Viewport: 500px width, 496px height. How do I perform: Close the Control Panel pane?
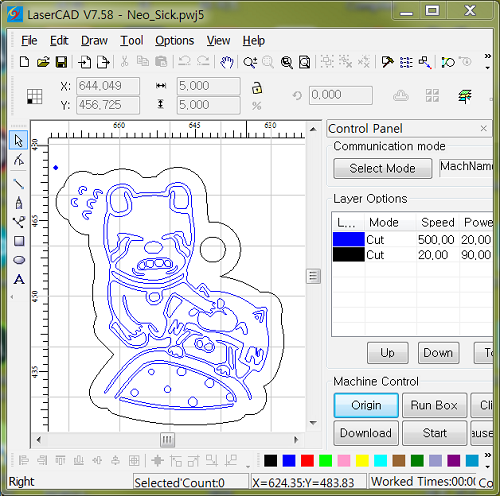click(484, 128)
